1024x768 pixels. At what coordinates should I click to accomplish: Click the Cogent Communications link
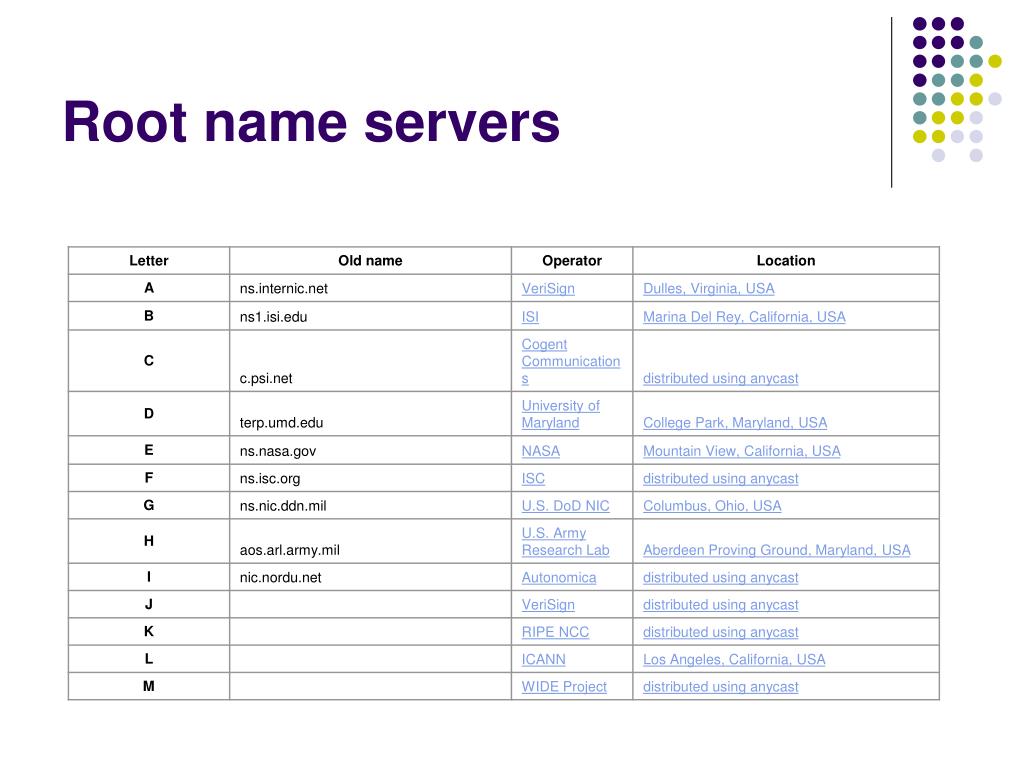pyautogui.click(x=570, y=361)
